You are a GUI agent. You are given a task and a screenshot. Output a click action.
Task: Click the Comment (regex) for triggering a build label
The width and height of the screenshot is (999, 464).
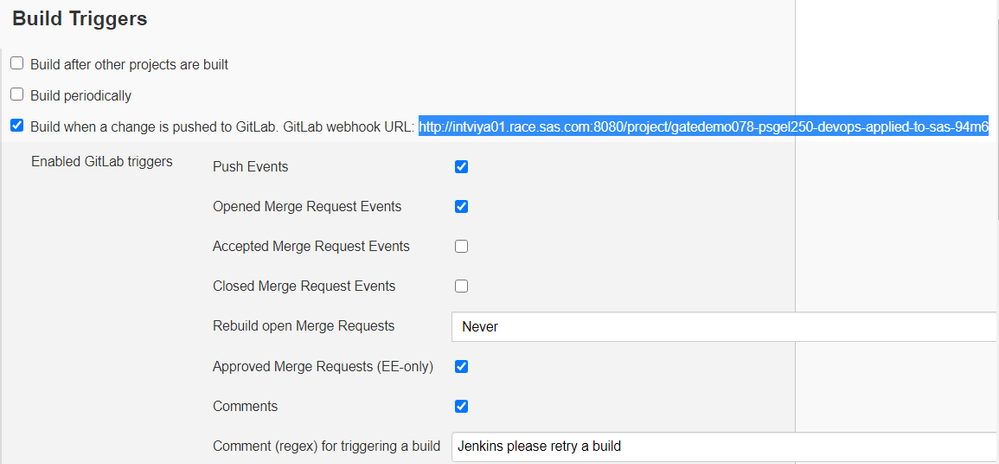point(326,446)
